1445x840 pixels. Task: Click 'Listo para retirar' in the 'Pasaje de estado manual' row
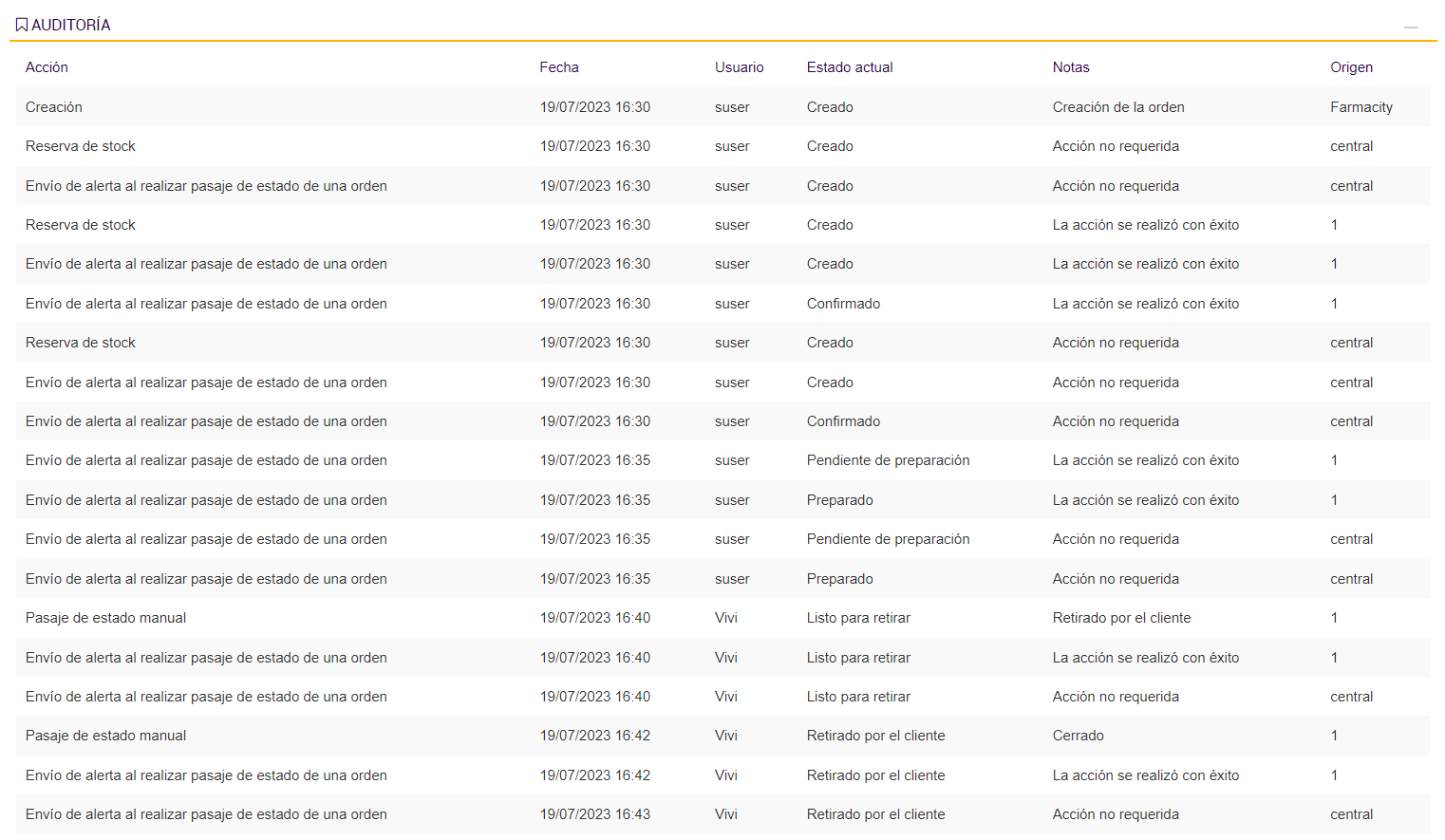858,618
